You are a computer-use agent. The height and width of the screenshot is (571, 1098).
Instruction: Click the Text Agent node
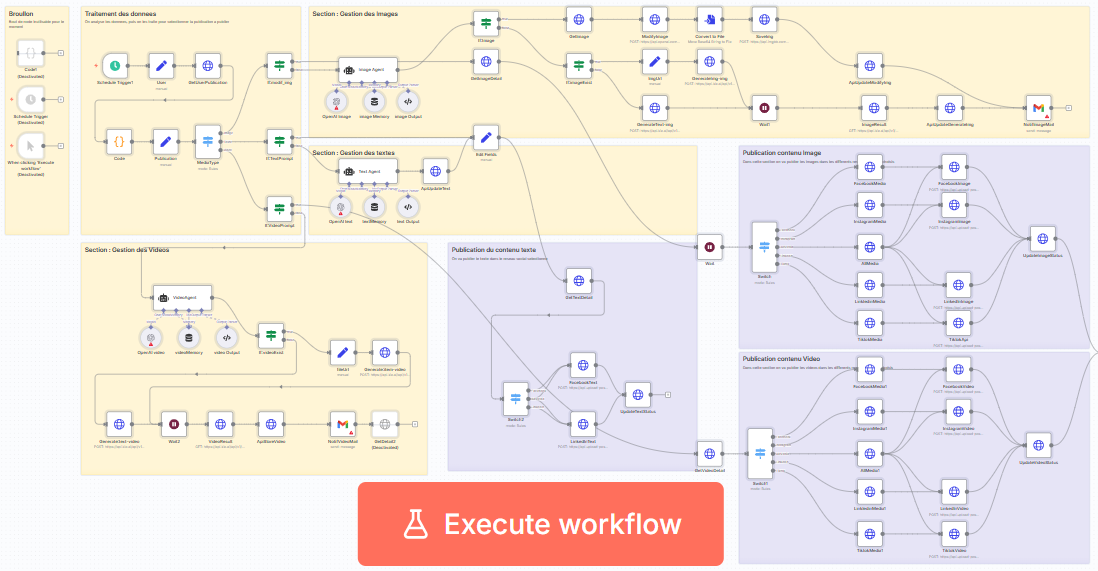(367, 171)
